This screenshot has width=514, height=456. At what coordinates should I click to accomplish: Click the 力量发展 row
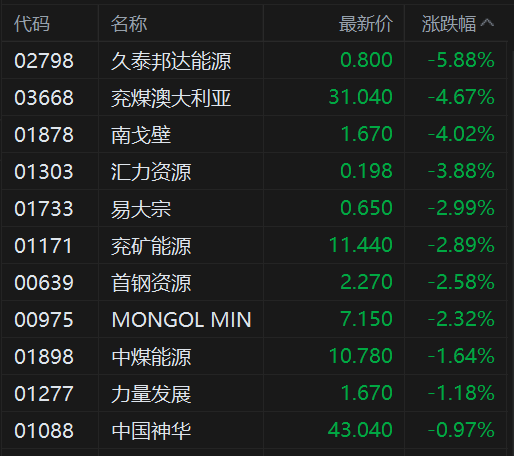click(254, 393)
